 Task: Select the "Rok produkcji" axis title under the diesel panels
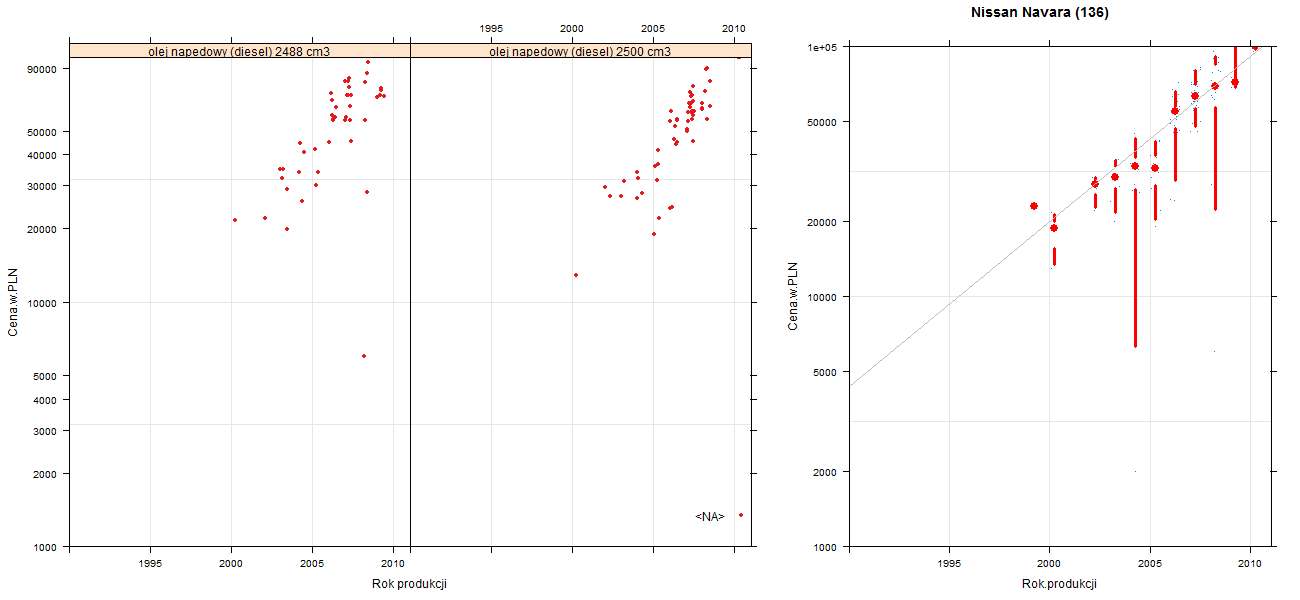click(x=409, y=584)
